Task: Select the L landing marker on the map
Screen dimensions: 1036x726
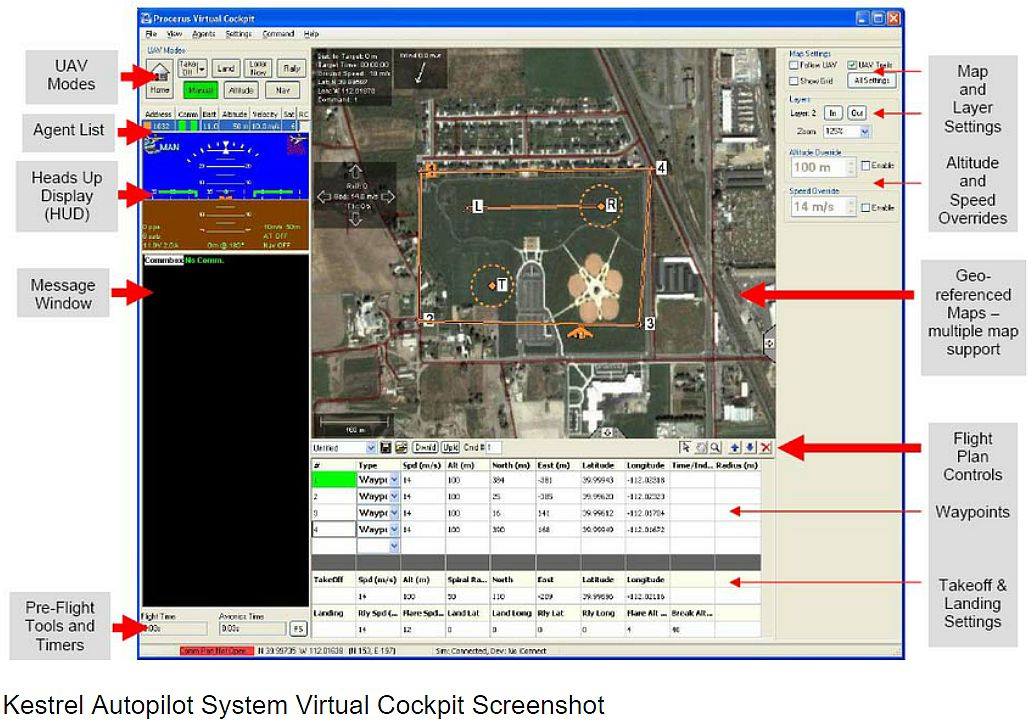Action: click(x=478, y=207)
